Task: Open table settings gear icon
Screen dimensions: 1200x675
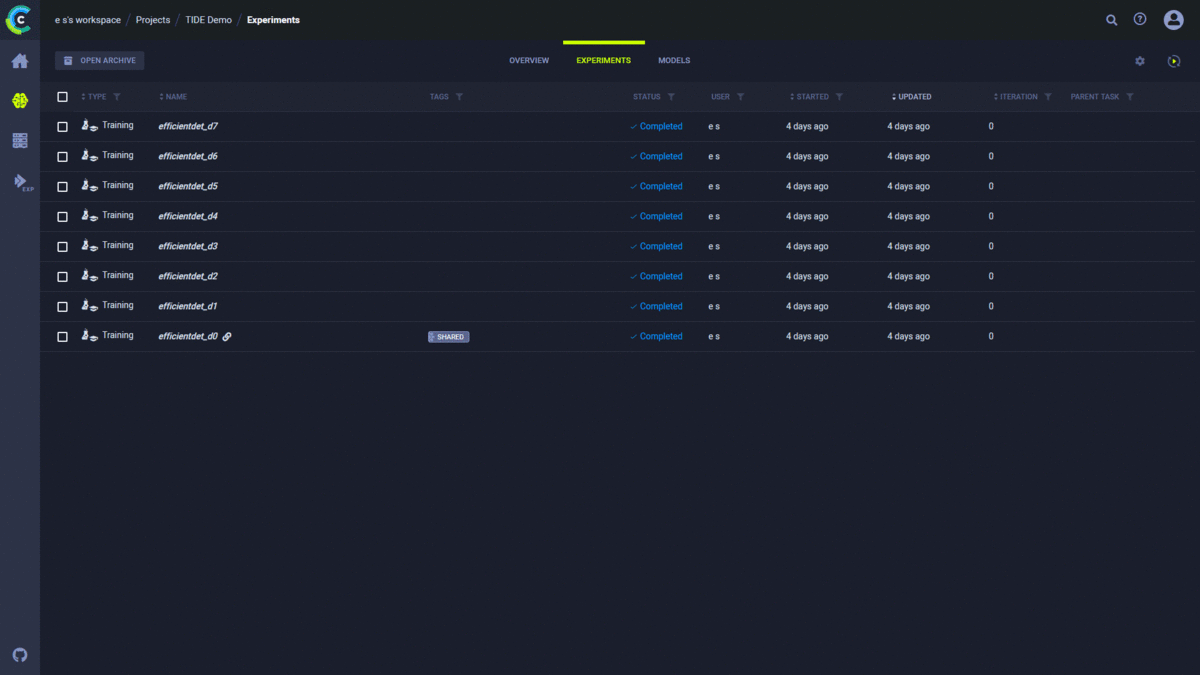Action: (1140, 61)
